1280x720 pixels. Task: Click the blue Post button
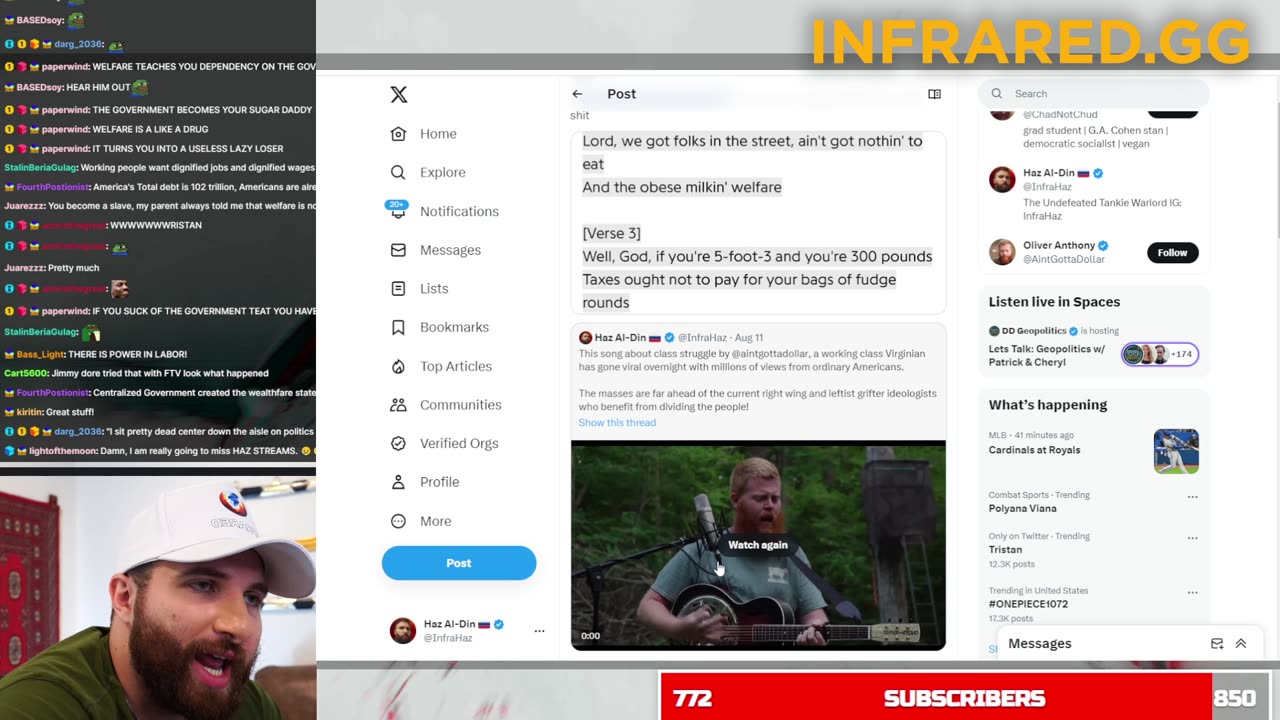(459, 563)
